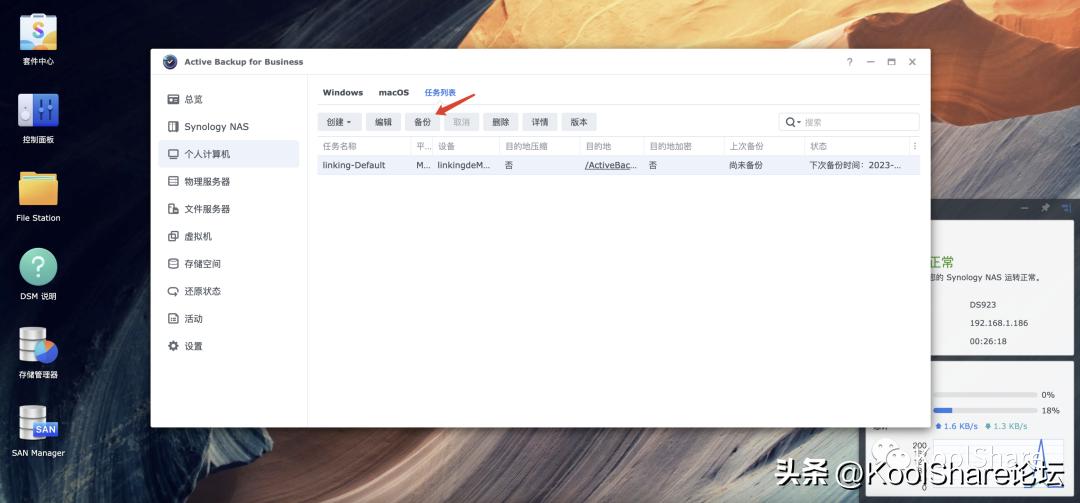
Task: Click the 活动 activity sidebar icon
Action: (173, 318)
